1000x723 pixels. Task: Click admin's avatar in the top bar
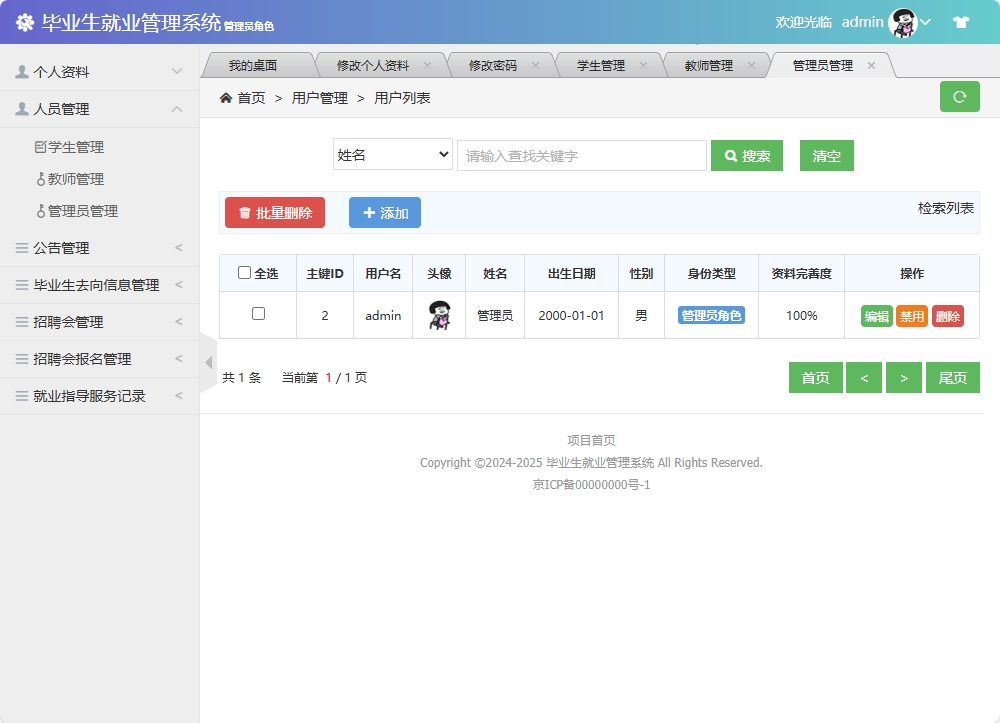tap(903, 21)
